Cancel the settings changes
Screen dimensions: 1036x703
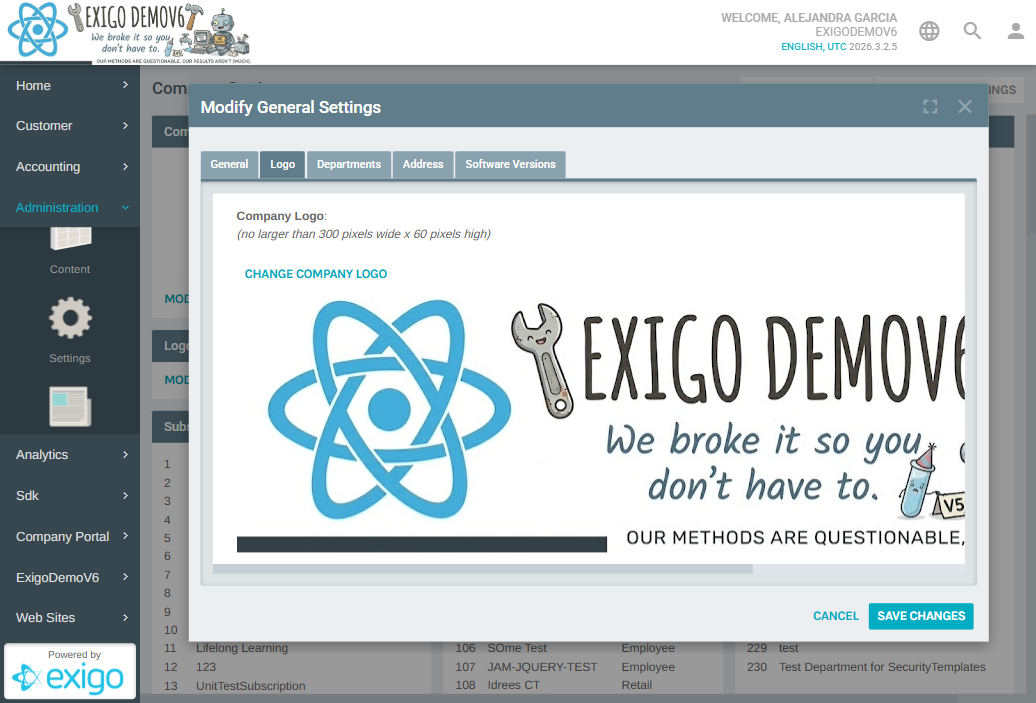[x=836, y=616]
